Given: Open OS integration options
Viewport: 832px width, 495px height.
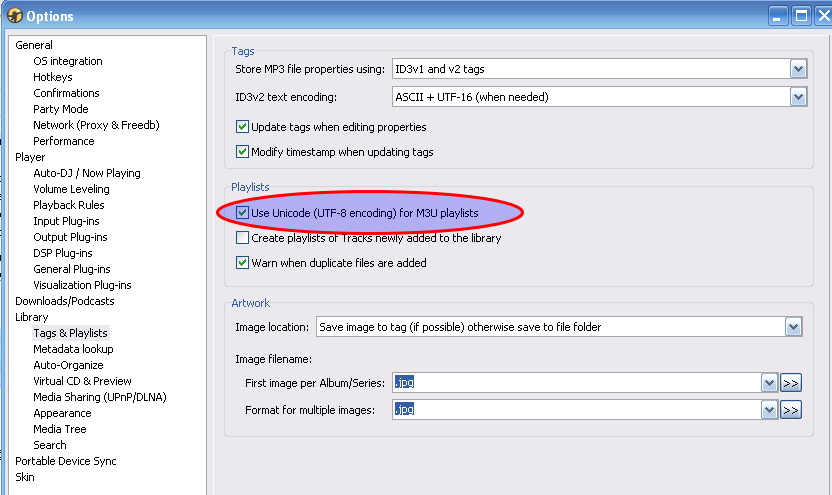Looking at the screenshot, I should point(68,61).
